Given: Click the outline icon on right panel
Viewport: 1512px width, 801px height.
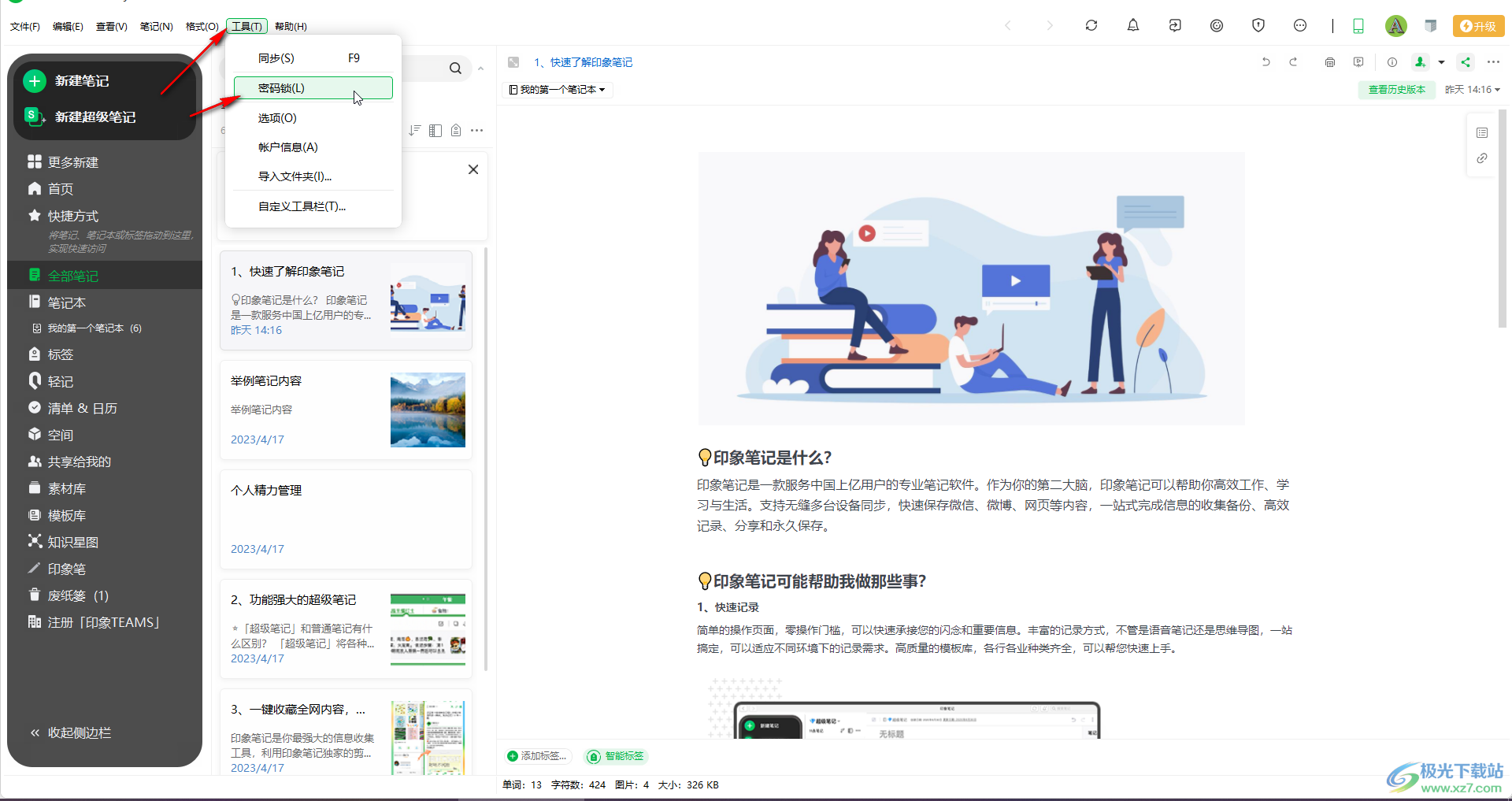Looking at the screenshot, I should pyautogui.click(x=1482, y=133).
